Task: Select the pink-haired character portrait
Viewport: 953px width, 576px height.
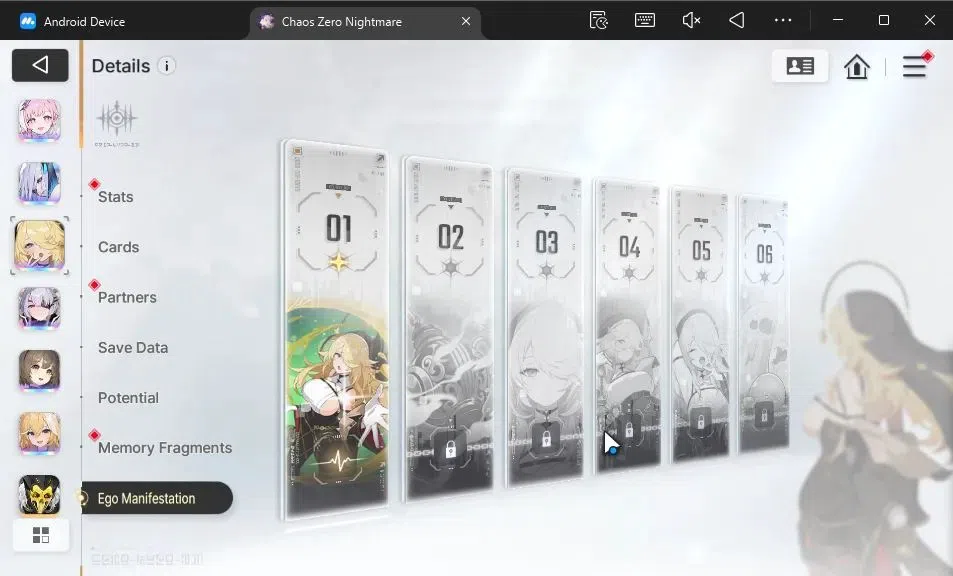Action: (x=40, y=120)
